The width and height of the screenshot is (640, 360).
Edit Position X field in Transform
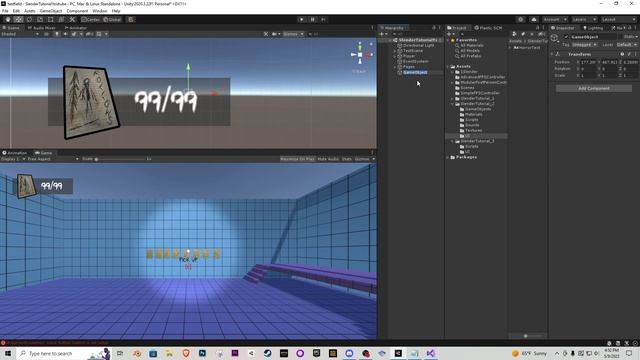coord(588,62)
